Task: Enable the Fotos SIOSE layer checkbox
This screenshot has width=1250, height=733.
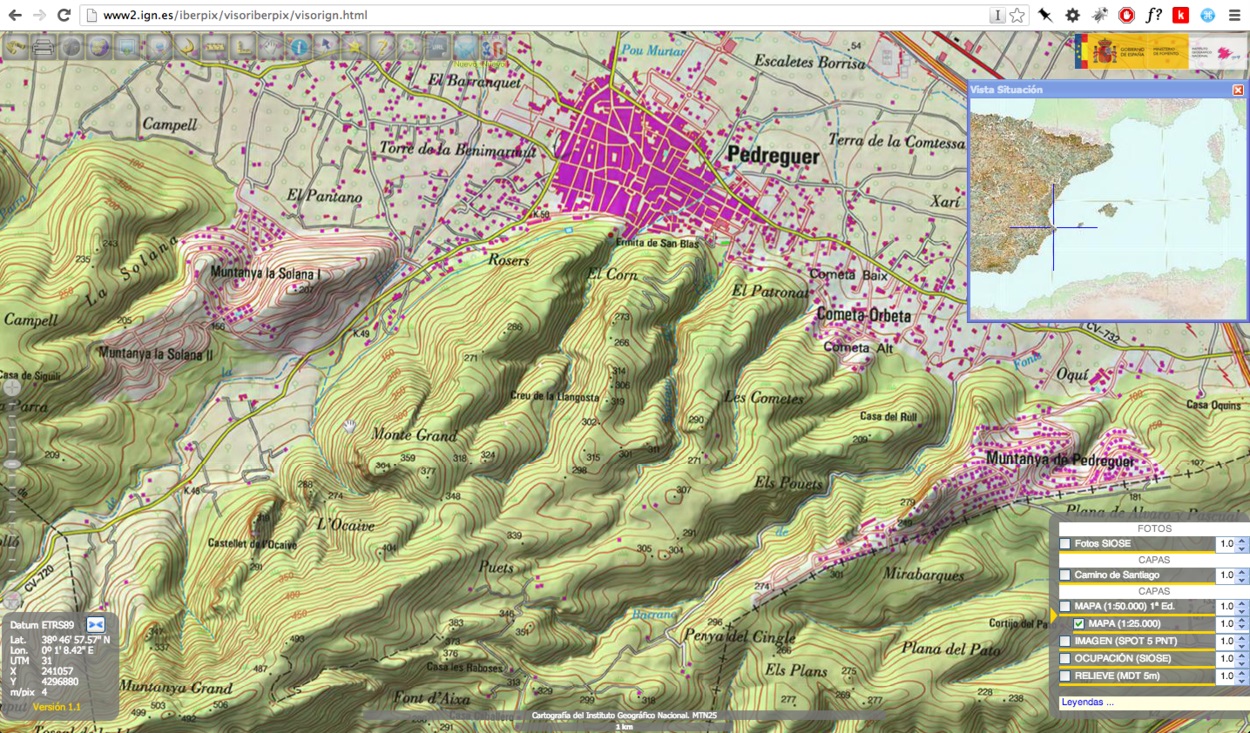Action: coord(1065,544)
